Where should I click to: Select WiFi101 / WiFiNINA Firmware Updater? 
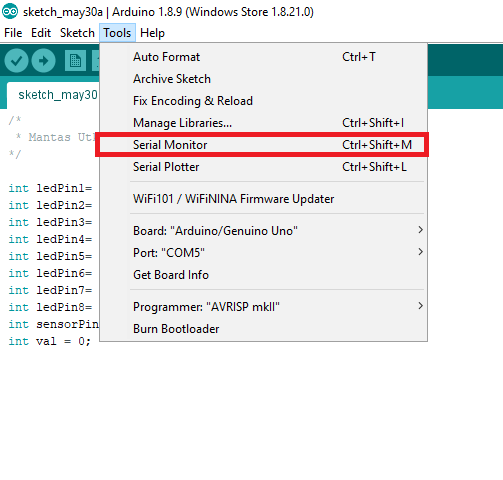(x=263, y=199)
